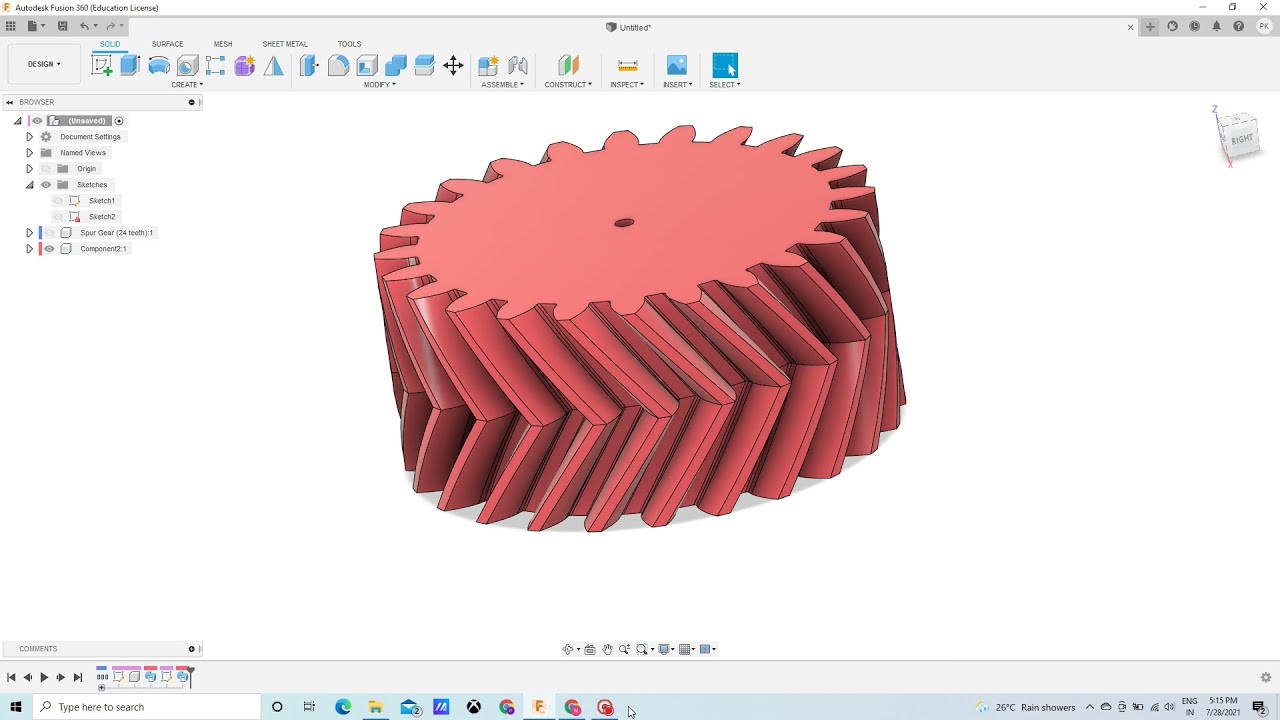Click the Save icon
Screen dimensions: 1280x720
click(62, 26)
